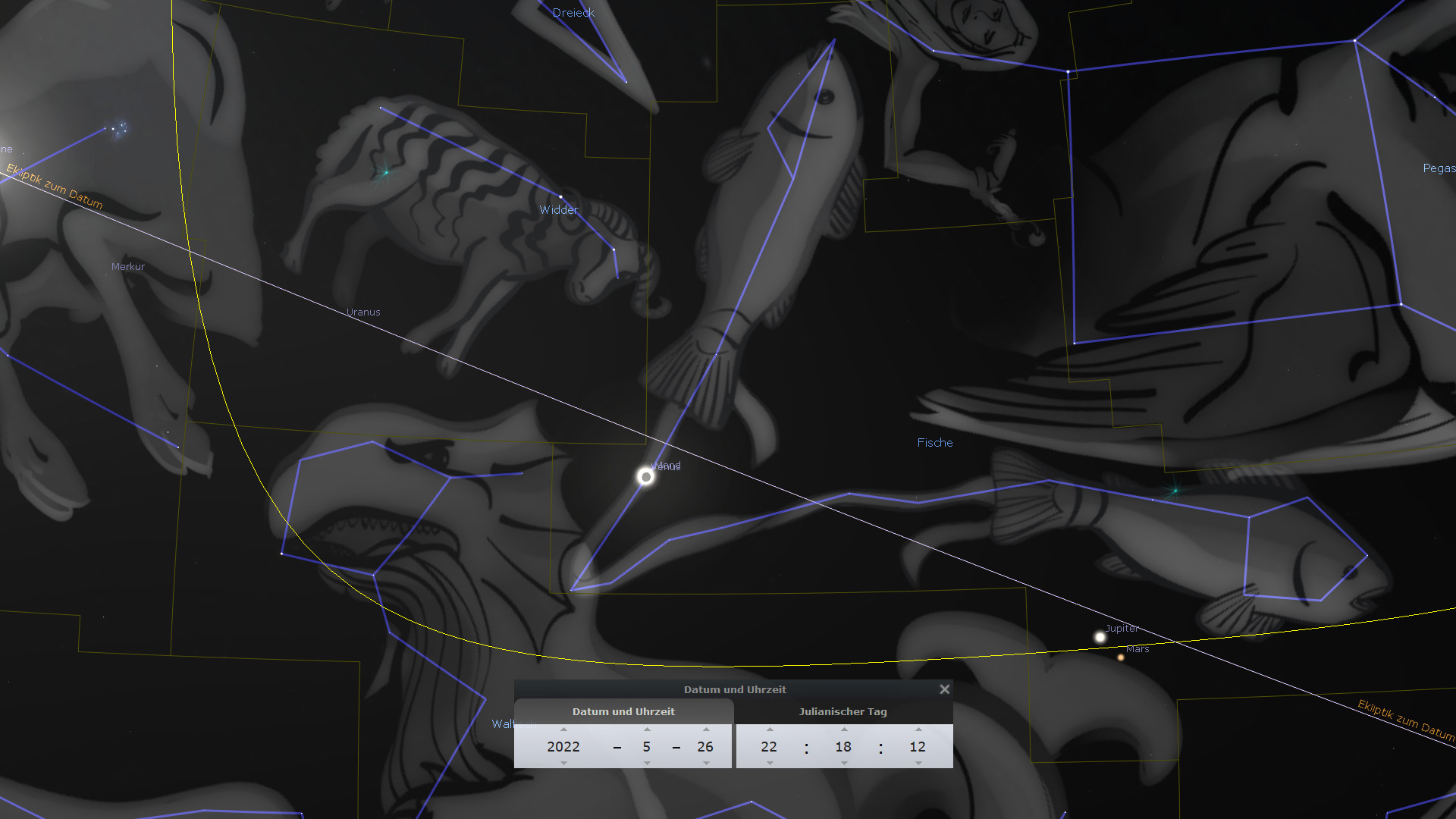Select the Datum und Uhrzeit tab

click(623, 711)
